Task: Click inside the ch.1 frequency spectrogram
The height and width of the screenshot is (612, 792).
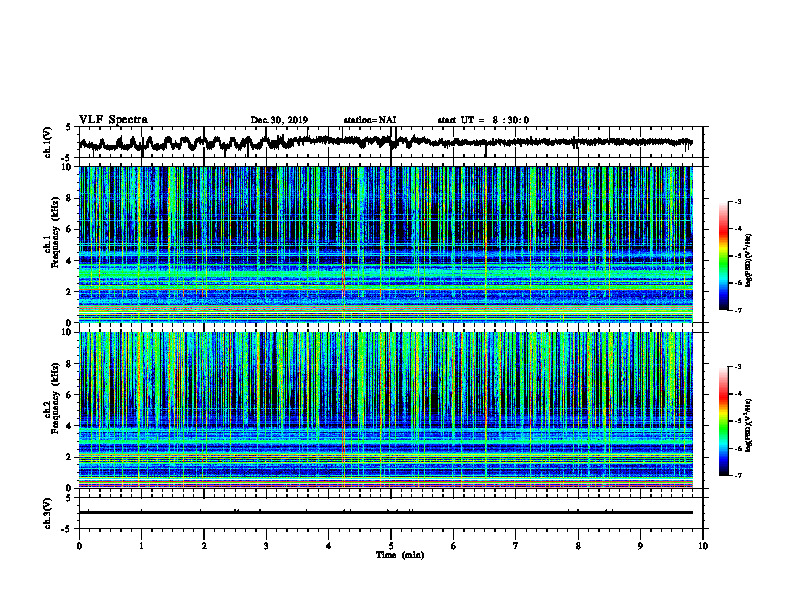Action: click(x=386, y=244)
